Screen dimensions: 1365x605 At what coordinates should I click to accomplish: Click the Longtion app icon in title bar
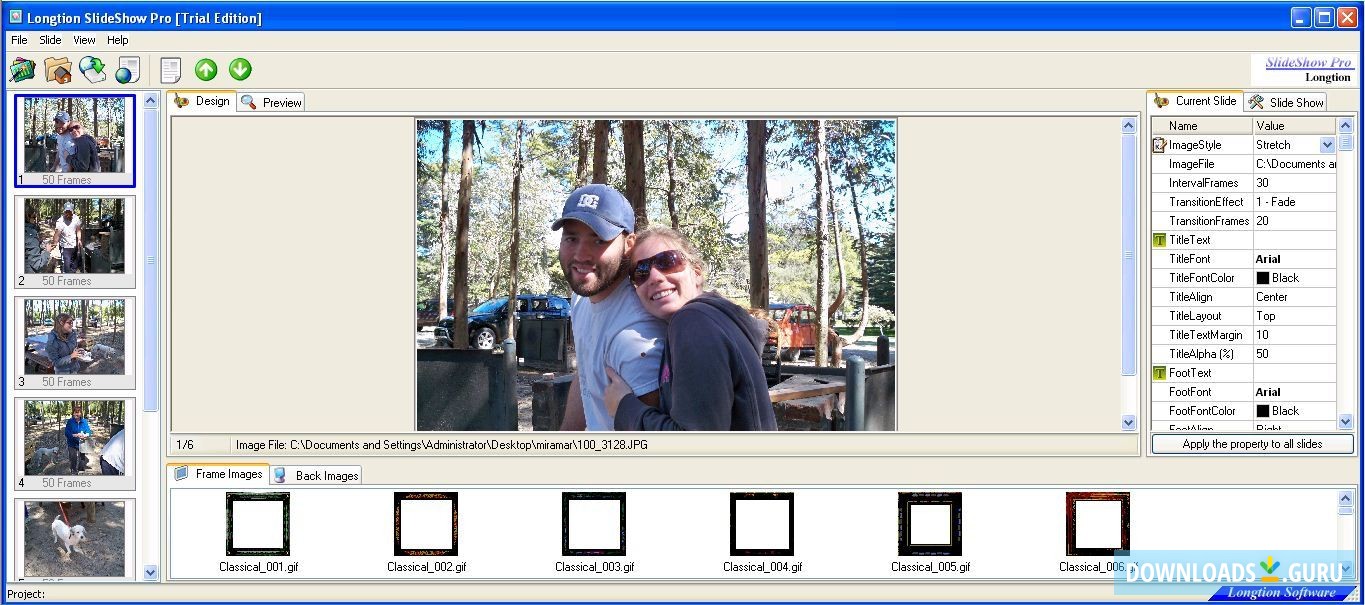point(15,17)
